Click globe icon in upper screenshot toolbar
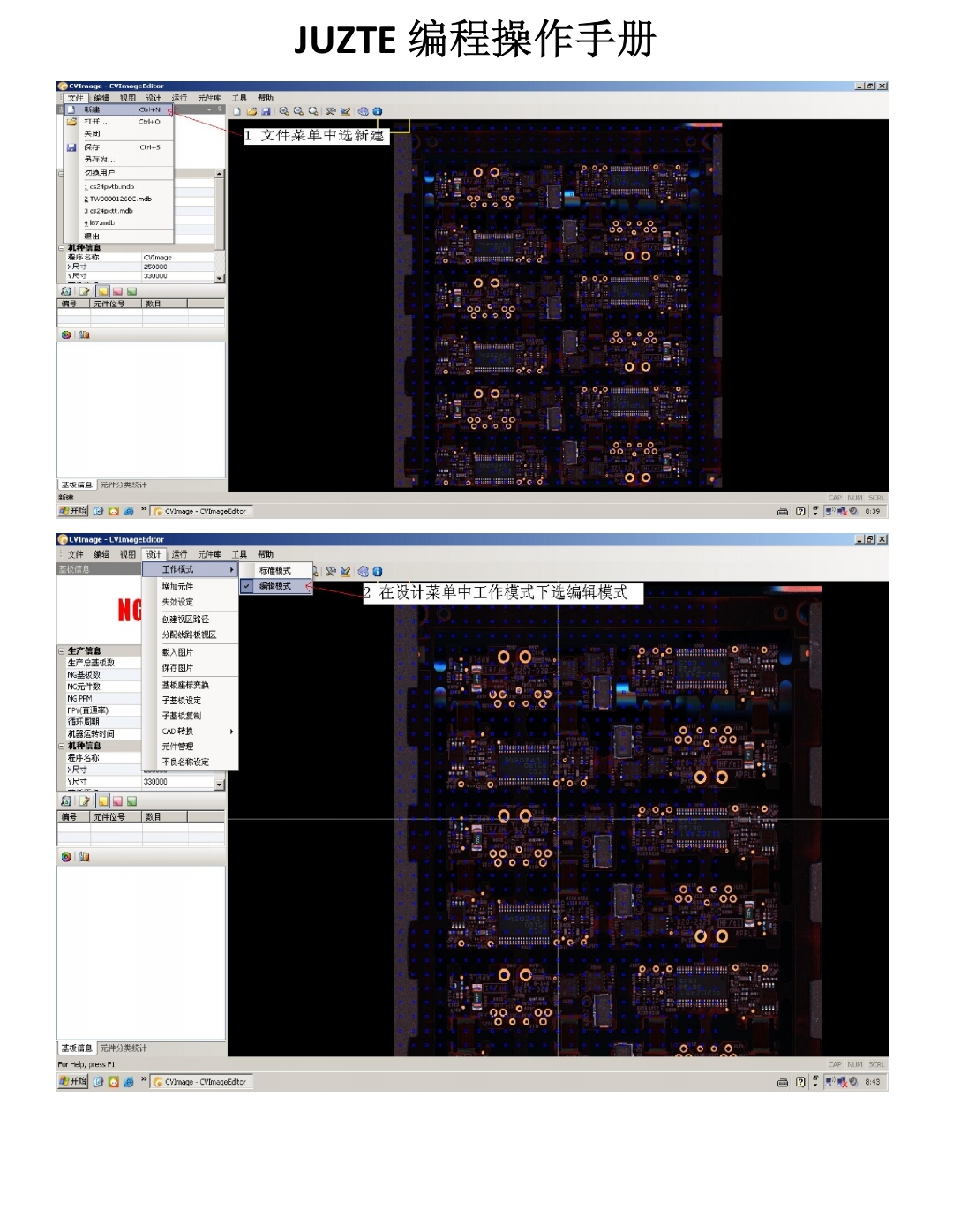 [363, 112]
